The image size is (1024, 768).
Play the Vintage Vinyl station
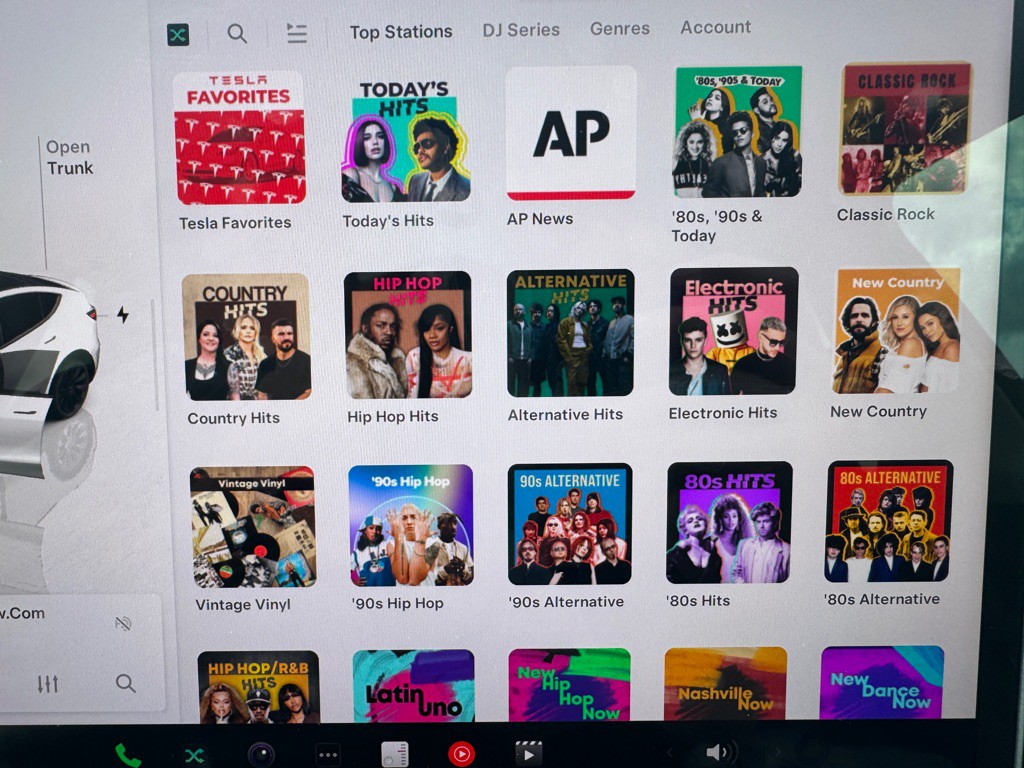[x=253, y=527]
